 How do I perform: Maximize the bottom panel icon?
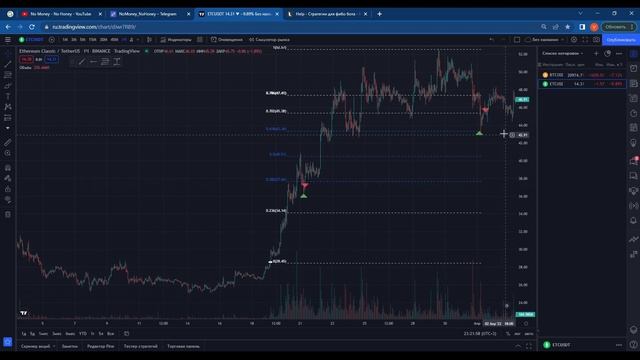529,346
